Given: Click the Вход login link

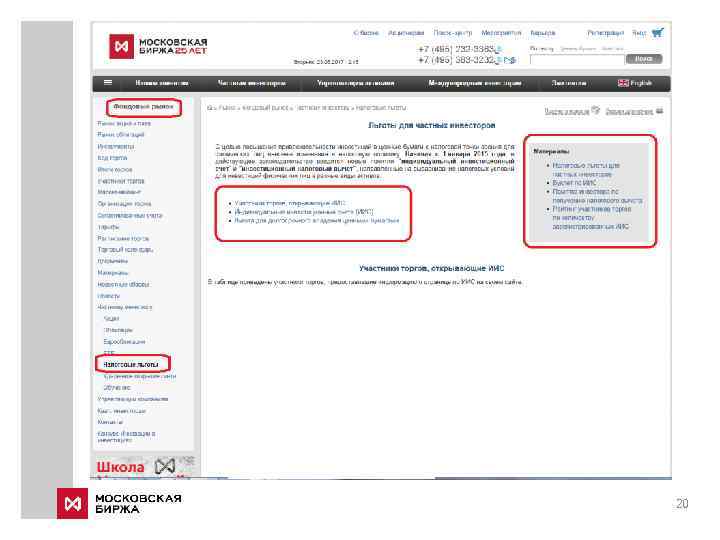Looking at the screenshot, I should tap(639, 33).
